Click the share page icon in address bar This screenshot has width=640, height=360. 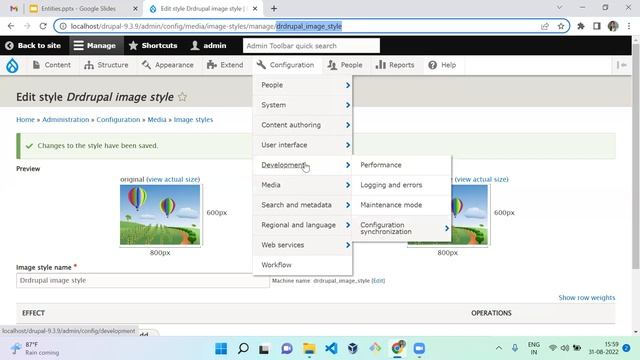point(544,26)
